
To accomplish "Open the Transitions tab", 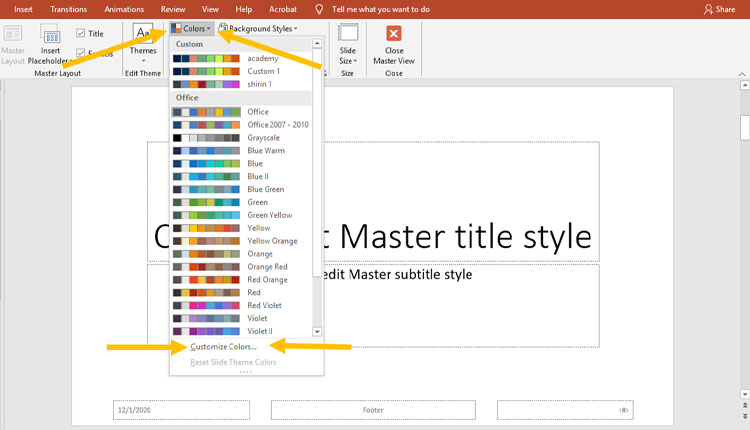I will coord(68,9).
